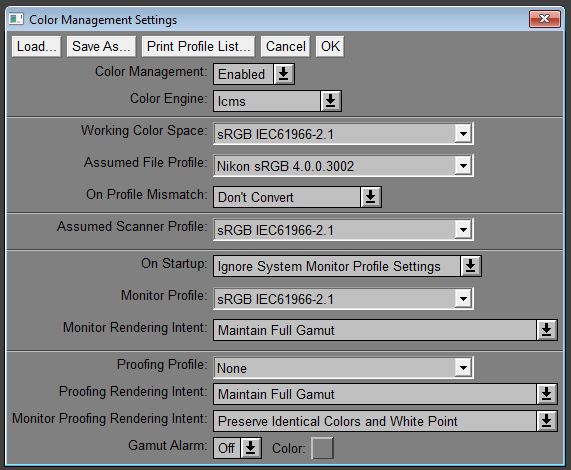Expand Assumed Scanner Profile combo arrow
The height and width of the screenshot is (470, 571).
pyautogui.click(x=463, y=230)
